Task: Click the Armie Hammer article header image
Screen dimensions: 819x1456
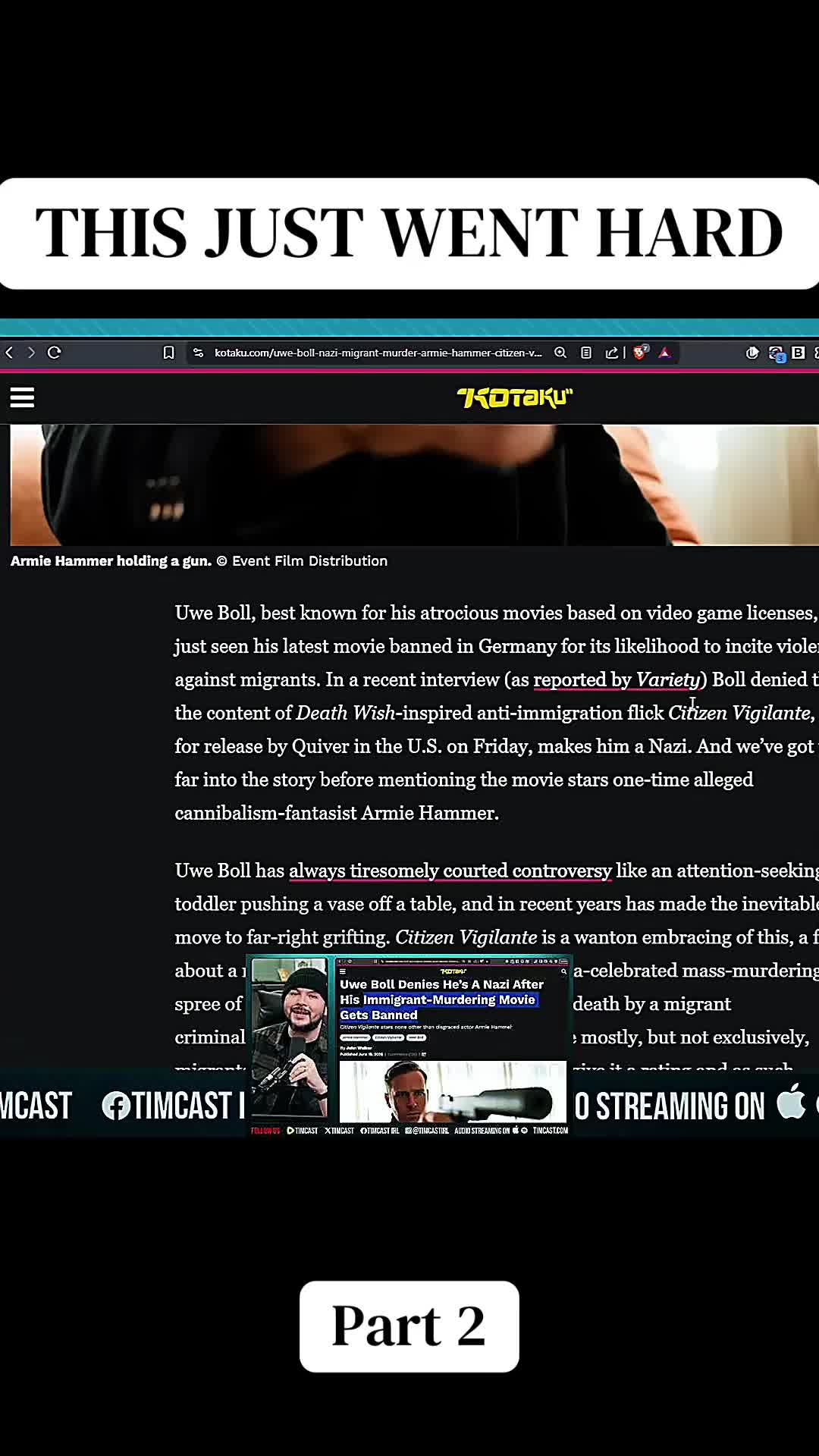Action: click(x=414, y=485)
